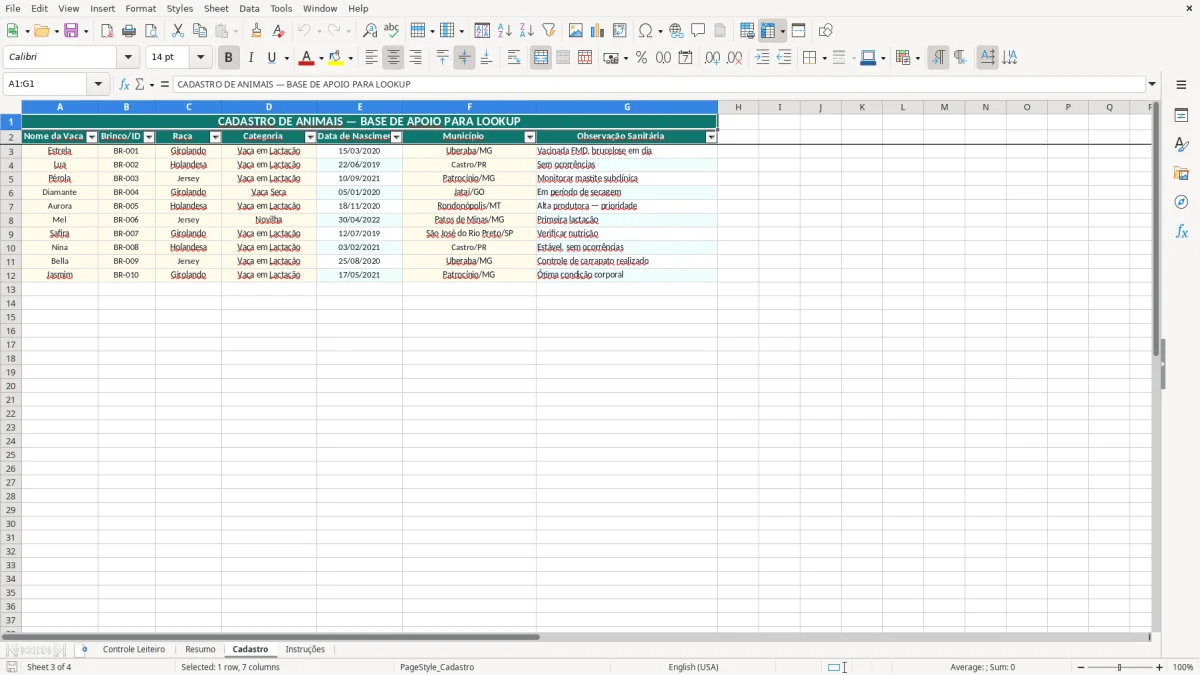
Task: Open the sidebar Gallery icon
Action: (x=1181, y=173)
